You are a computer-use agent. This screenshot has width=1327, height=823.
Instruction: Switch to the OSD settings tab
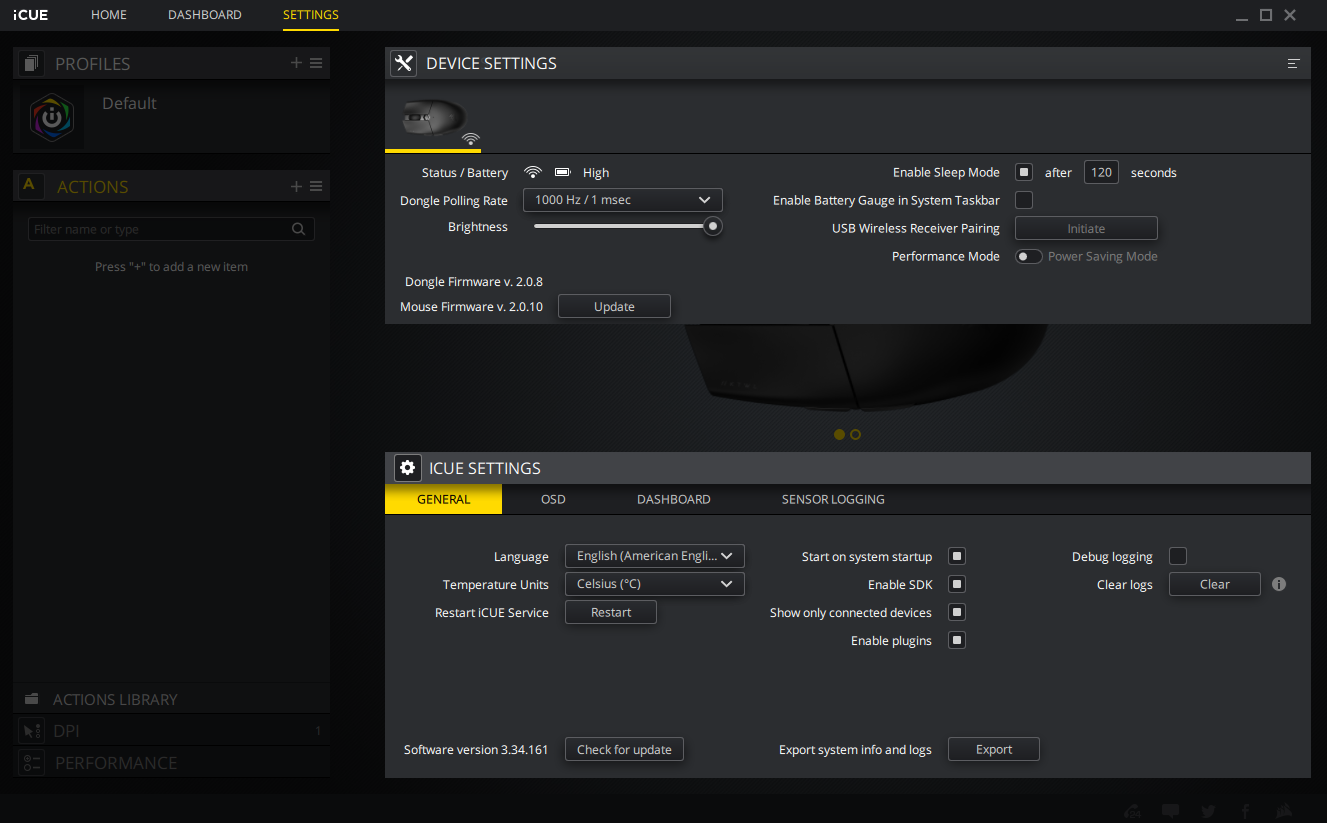click(x=553, y=499)
